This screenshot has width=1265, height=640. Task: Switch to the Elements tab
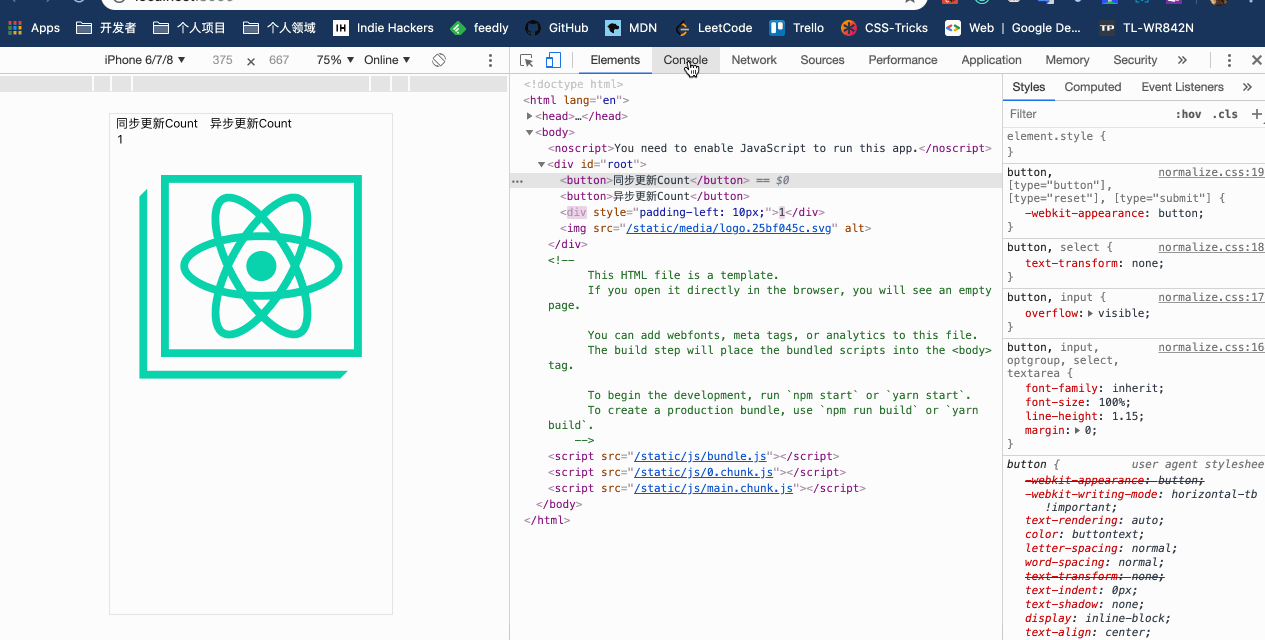point(615,60)
